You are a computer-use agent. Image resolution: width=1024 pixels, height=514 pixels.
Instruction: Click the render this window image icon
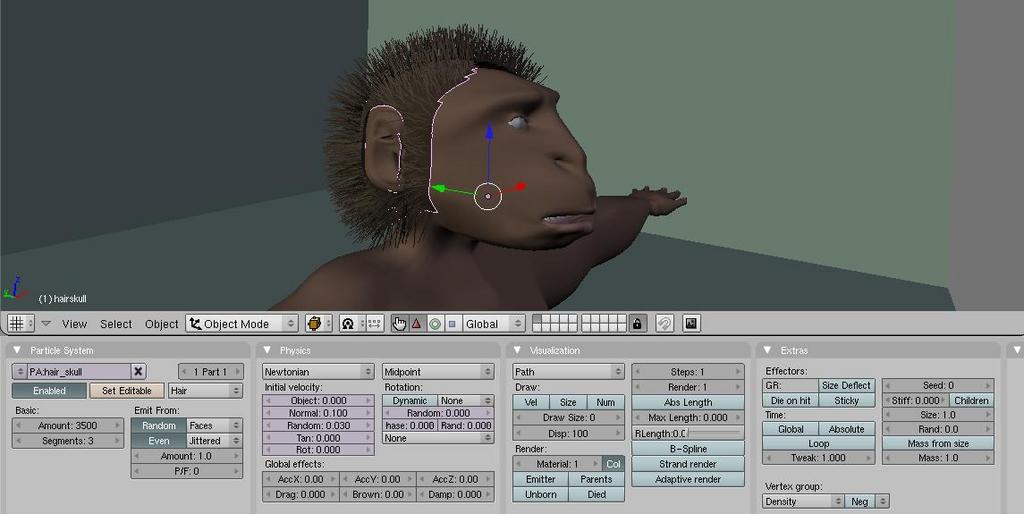tap(692, 323)
